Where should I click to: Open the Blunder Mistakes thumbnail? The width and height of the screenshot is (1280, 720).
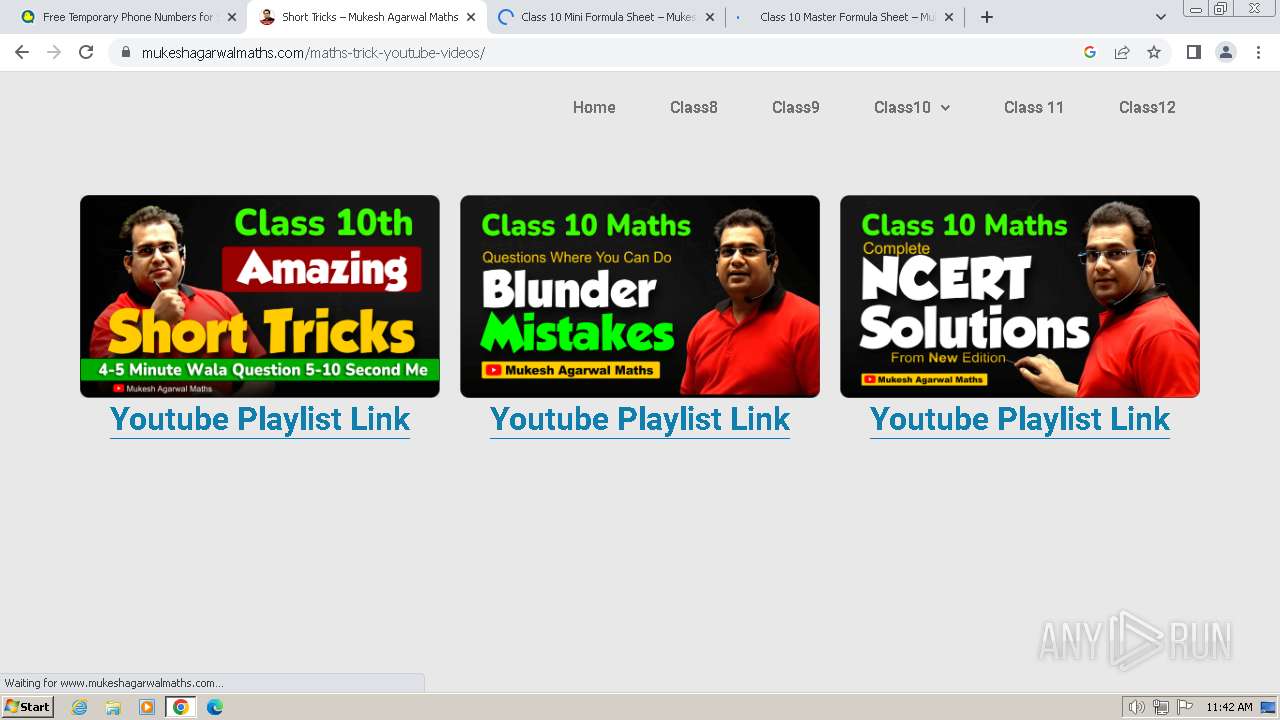pos(640,296)
